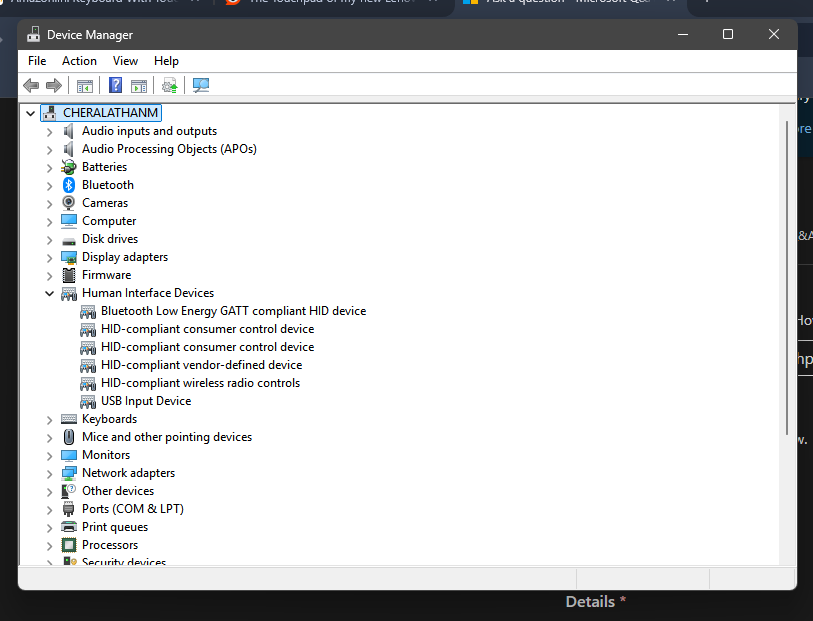This screenshot has height=621, width=813.
Task: Select the Ports (COM & LPT) icon
Action: (68, 509)
